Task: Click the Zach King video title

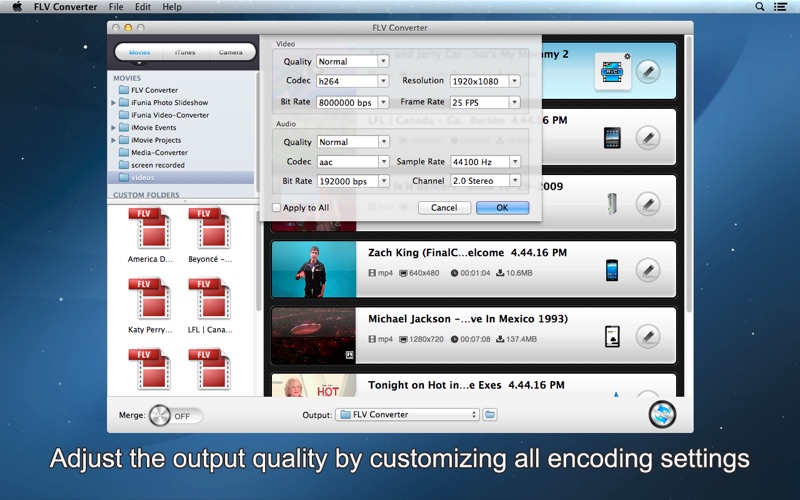Action: coord(467,253)
